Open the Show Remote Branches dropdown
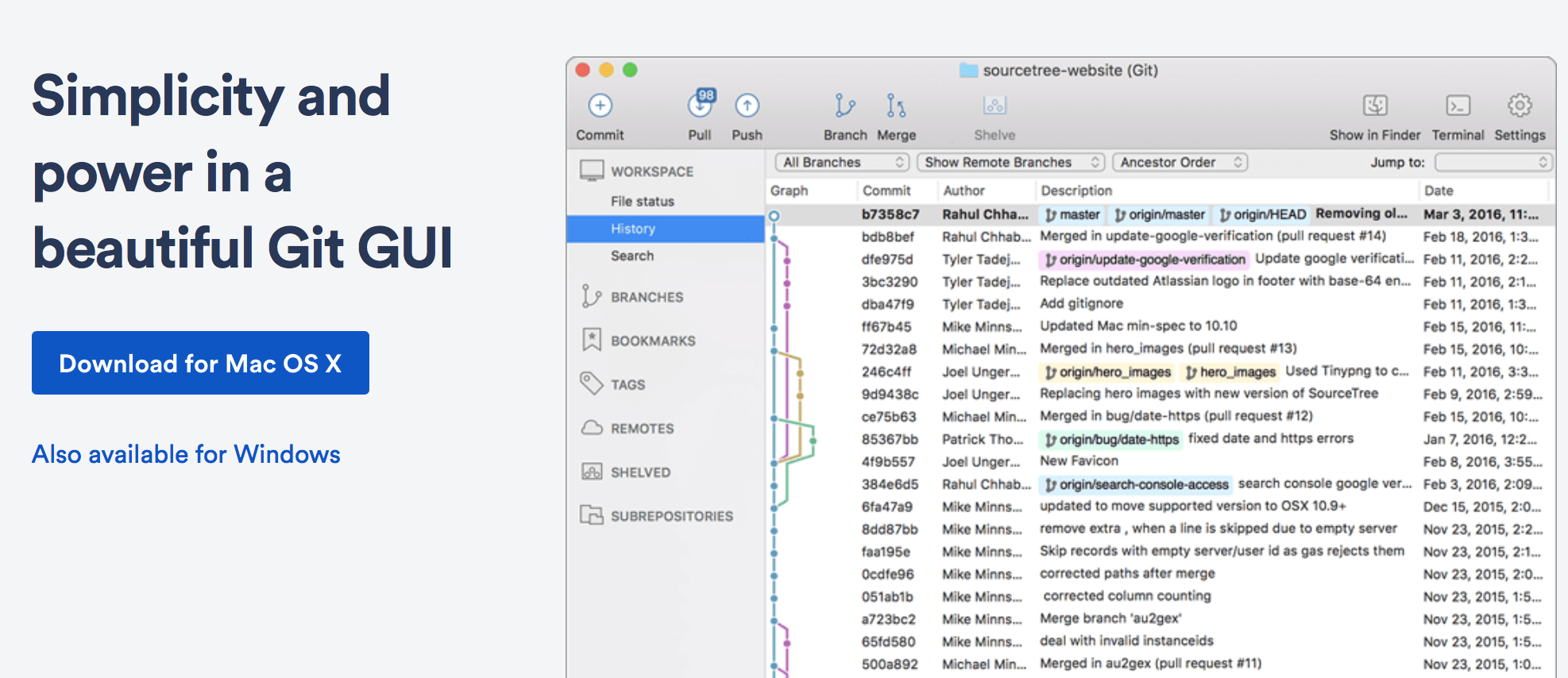The image size is (1568, 678). [1011, 162]
